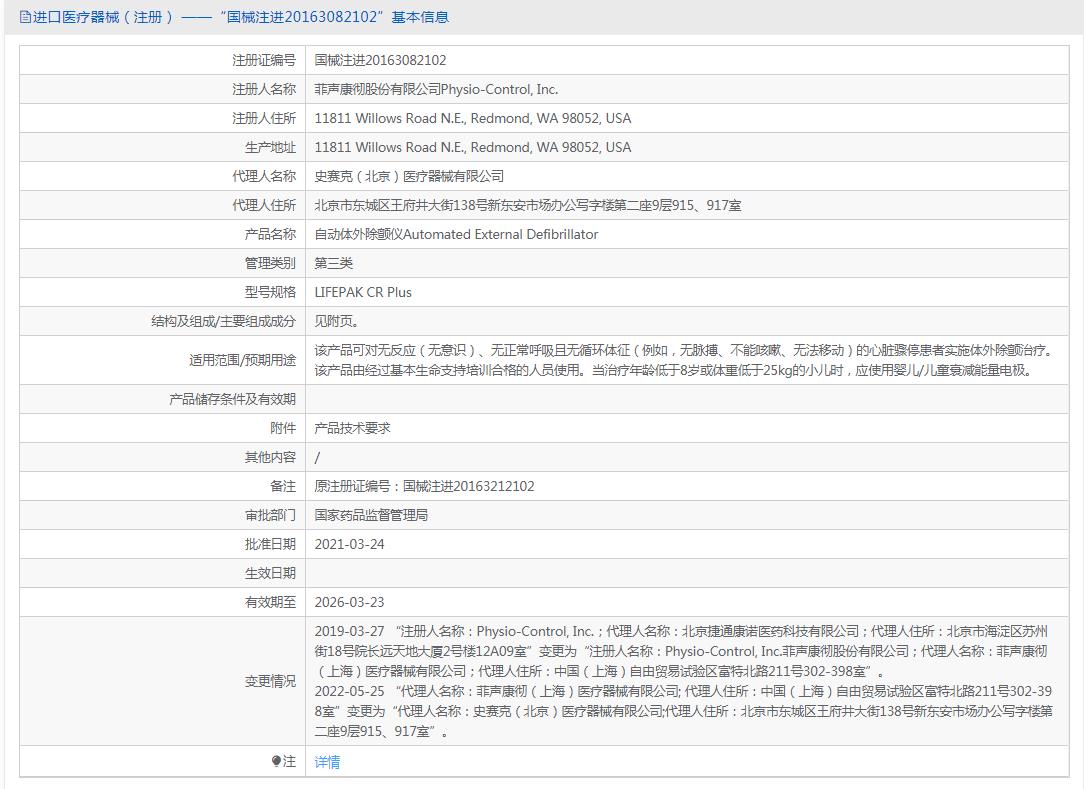This screenshot has width=1084, height=789.
Task: Select the 2022-05-25 change record entry
Action: tap(684, 711)
